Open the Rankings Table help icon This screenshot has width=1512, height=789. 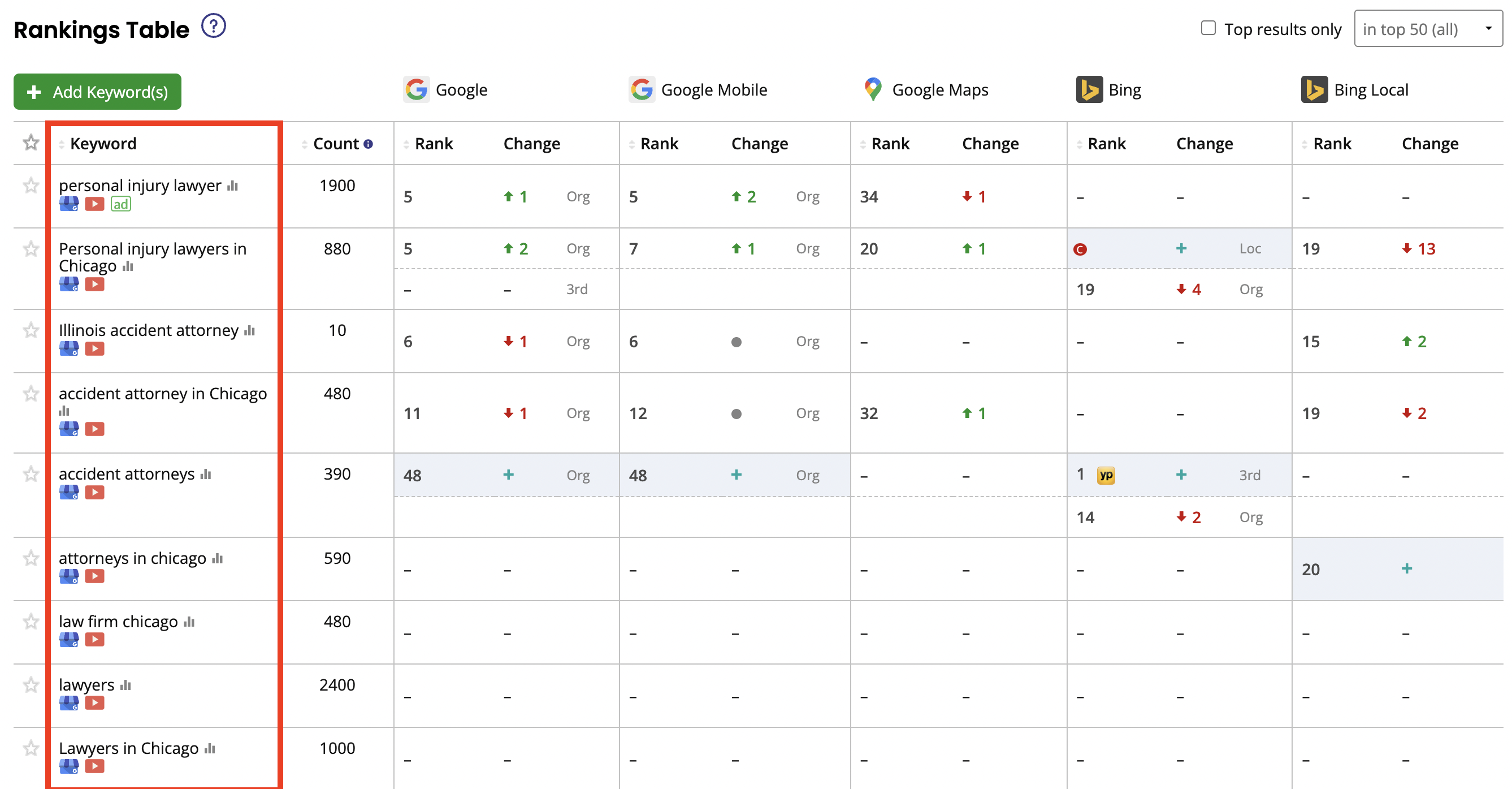pyautogui.click(x=213, y=27)
